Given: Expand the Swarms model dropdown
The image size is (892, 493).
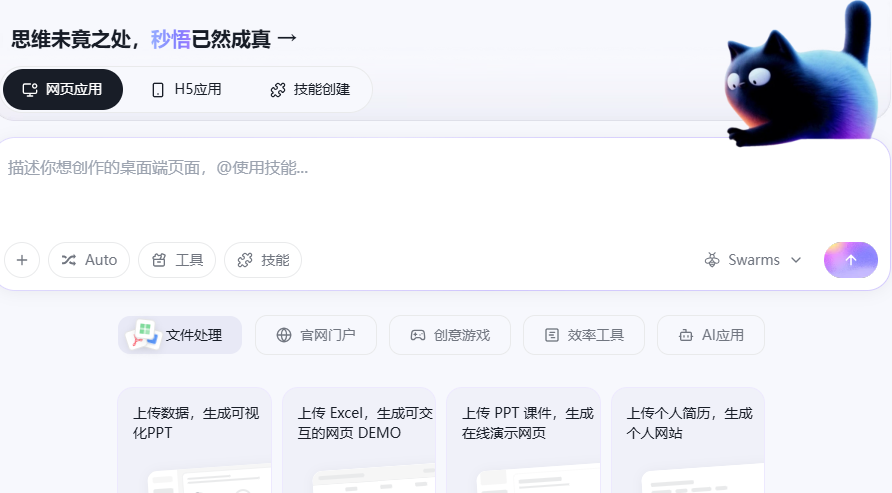Looking at the screenshot, I should 753,260.
